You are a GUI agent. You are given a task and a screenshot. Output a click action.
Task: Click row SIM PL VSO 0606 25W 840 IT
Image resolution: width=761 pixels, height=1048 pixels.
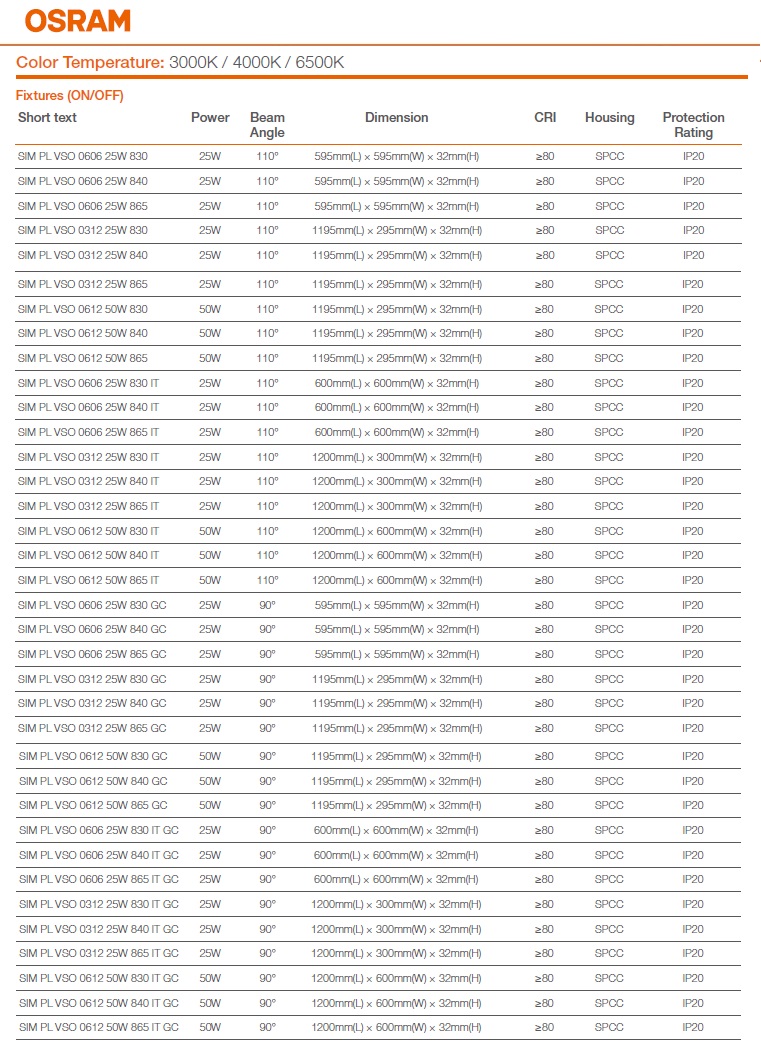pyautogui.click(x=88, y=408)
